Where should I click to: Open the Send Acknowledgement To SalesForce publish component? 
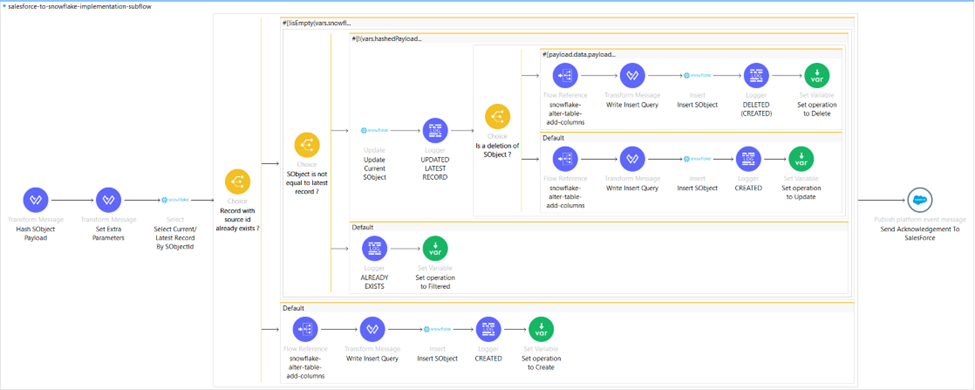(x=920, y=200)
